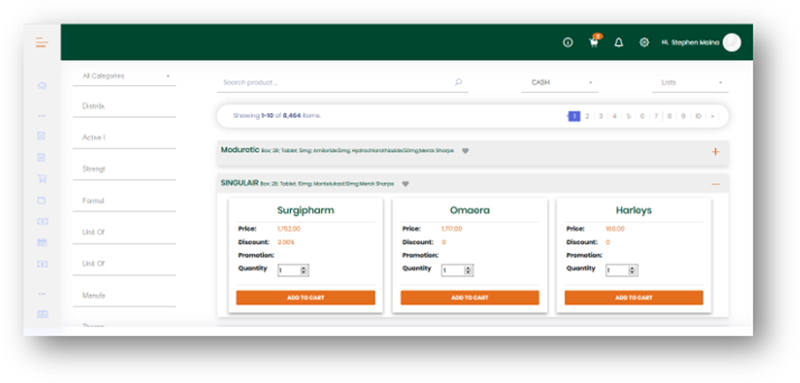The image size is (800, 383).
Task: Collapse the SINGULAIR row minus icon
Action: pos(715,184)
